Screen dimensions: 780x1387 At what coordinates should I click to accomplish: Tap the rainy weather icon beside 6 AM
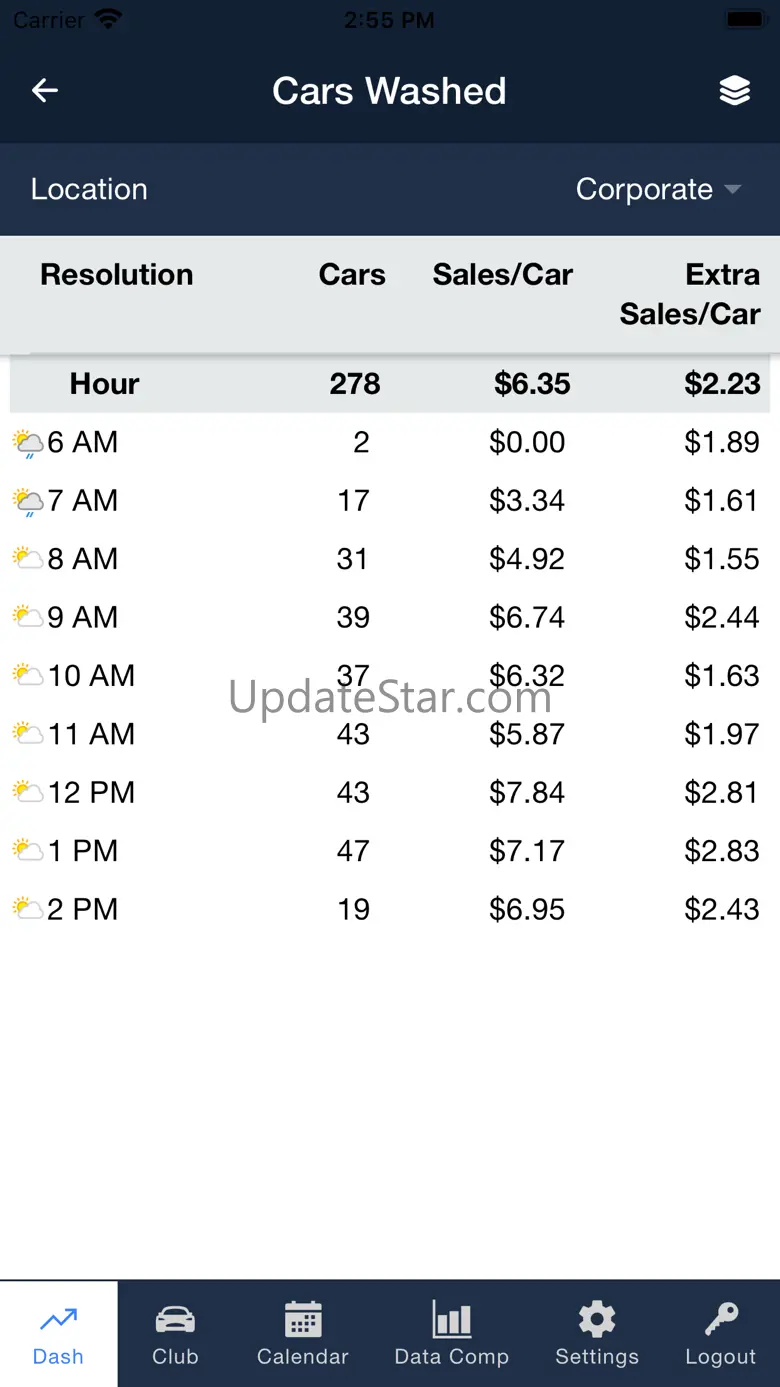click(x=28, y=443)
